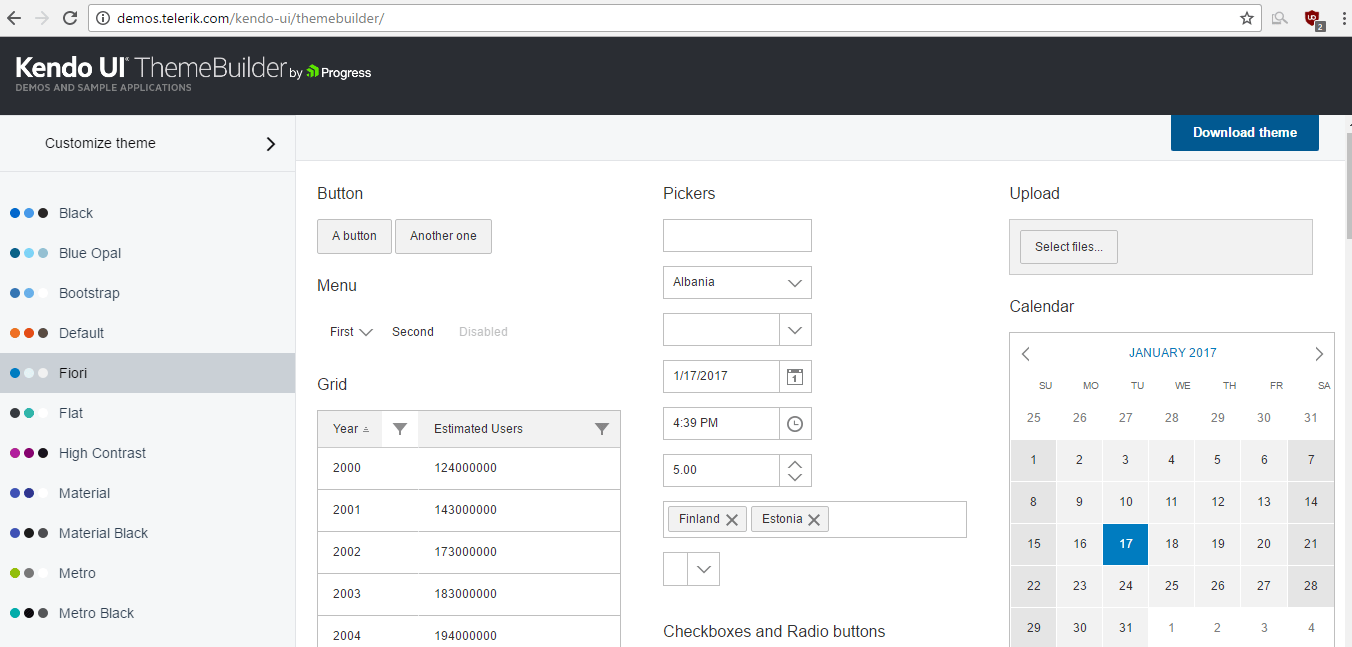Click the Download theme button
The image size is (1352, 647).
(1245, 132)
